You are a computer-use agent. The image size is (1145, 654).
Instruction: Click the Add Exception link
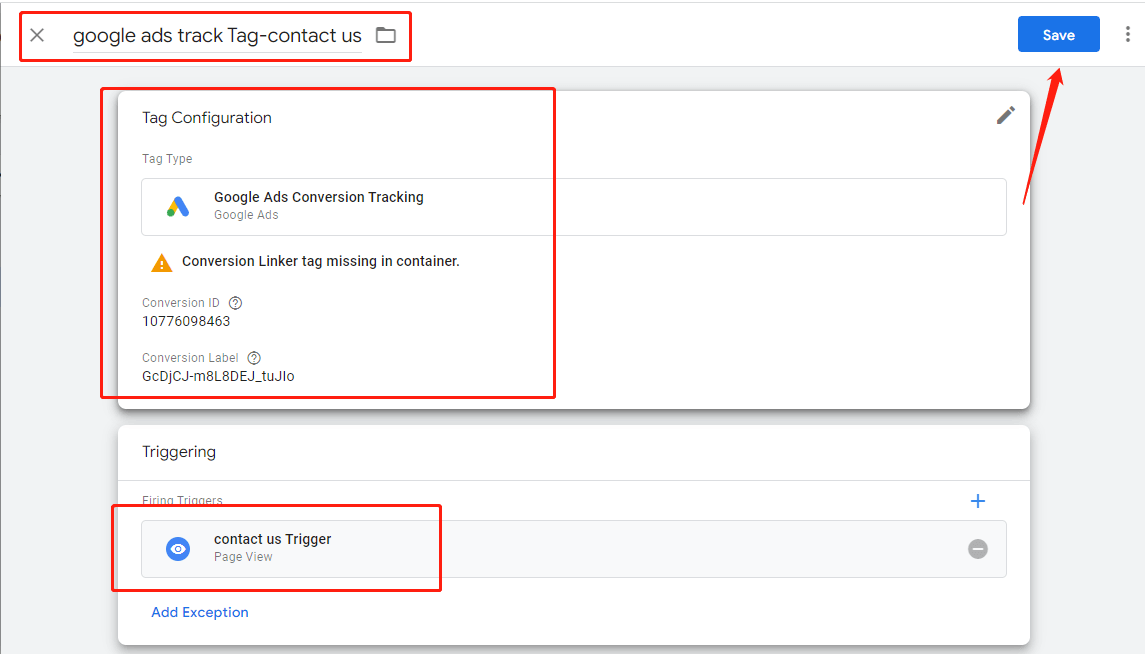tap(199, 612)
